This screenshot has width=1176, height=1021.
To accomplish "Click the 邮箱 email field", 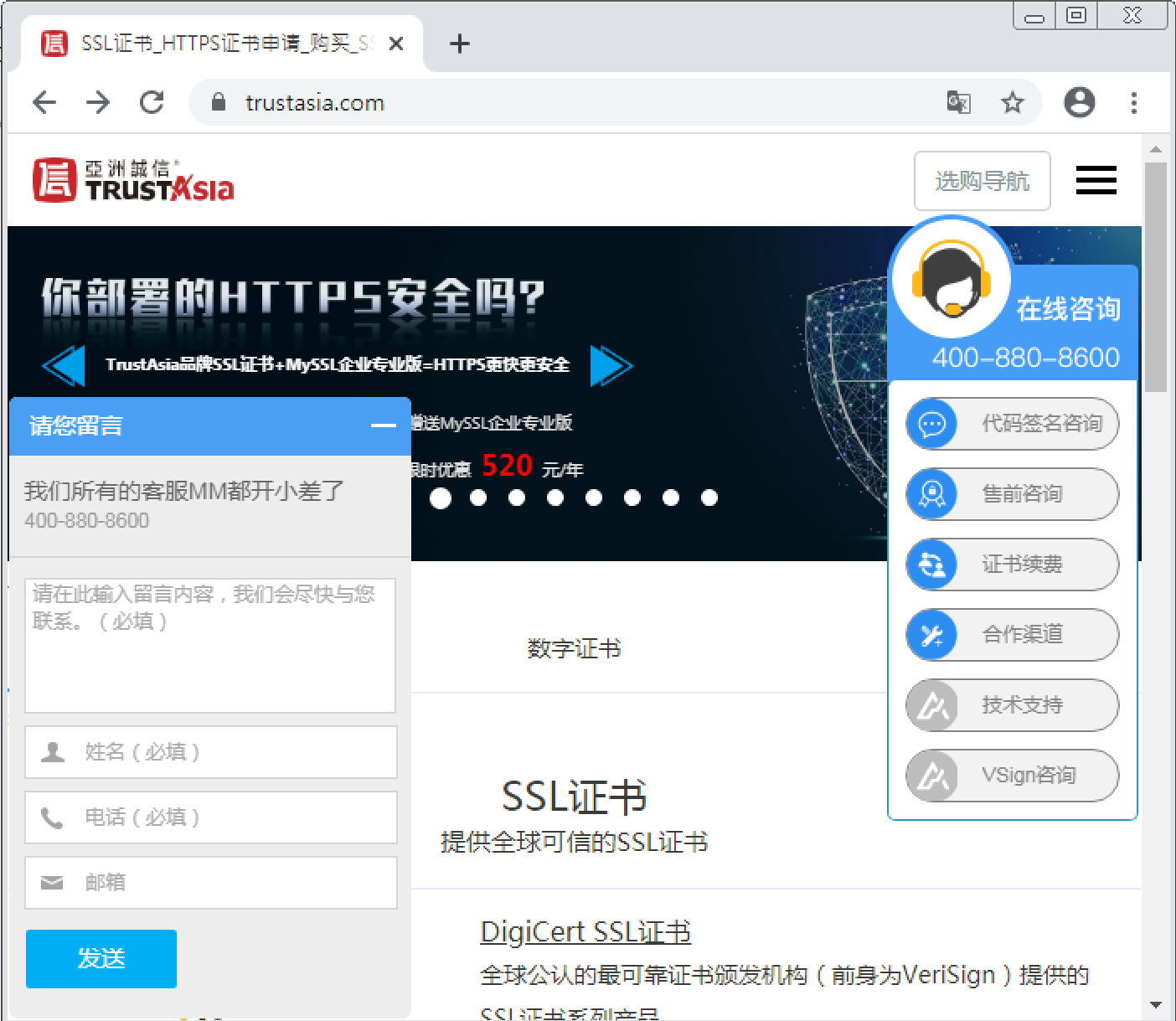I will [210, 882].
